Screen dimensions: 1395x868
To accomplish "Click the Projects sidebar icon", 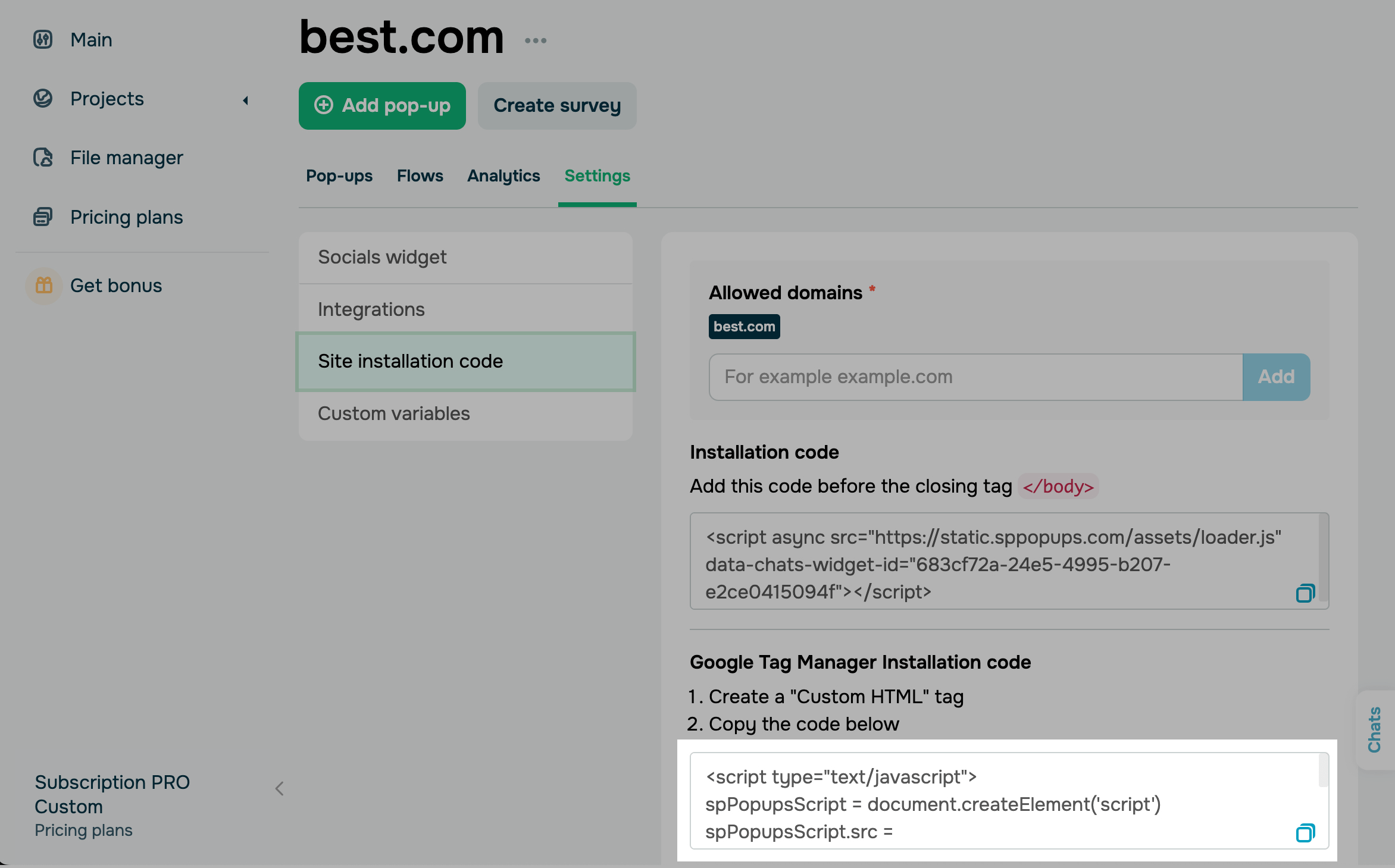I will (x=43, y=99).
